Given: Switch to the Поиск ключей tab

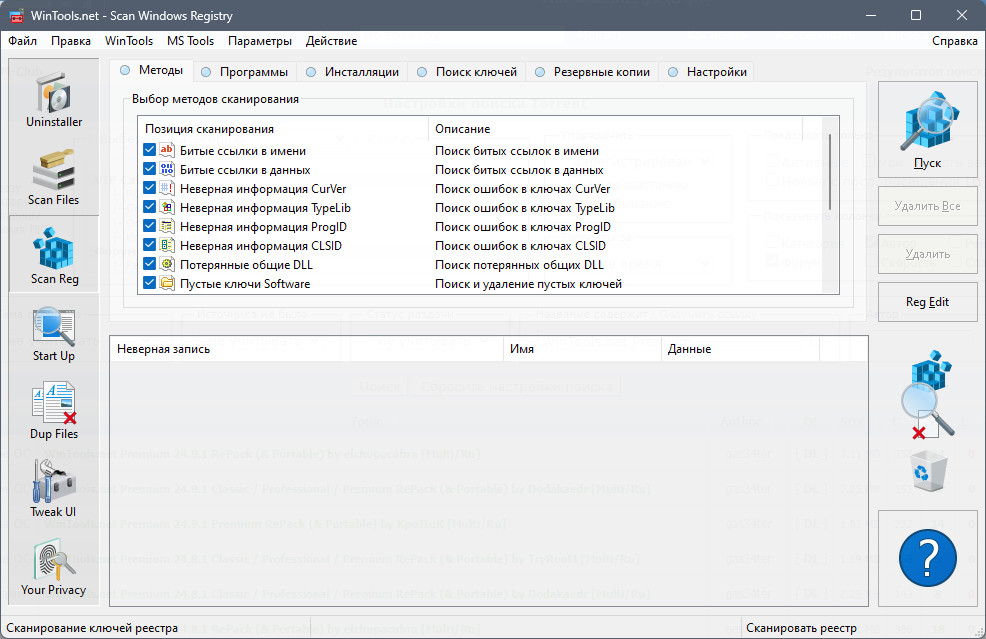Looking at the screenshot, I should click(x=467, y=72).
